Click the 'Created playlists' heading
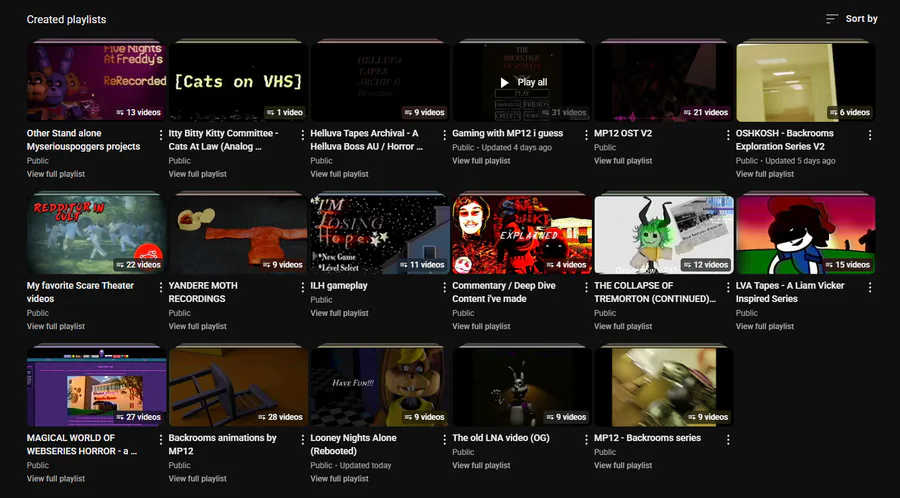900x498 pixels. (x=67, y=20)
